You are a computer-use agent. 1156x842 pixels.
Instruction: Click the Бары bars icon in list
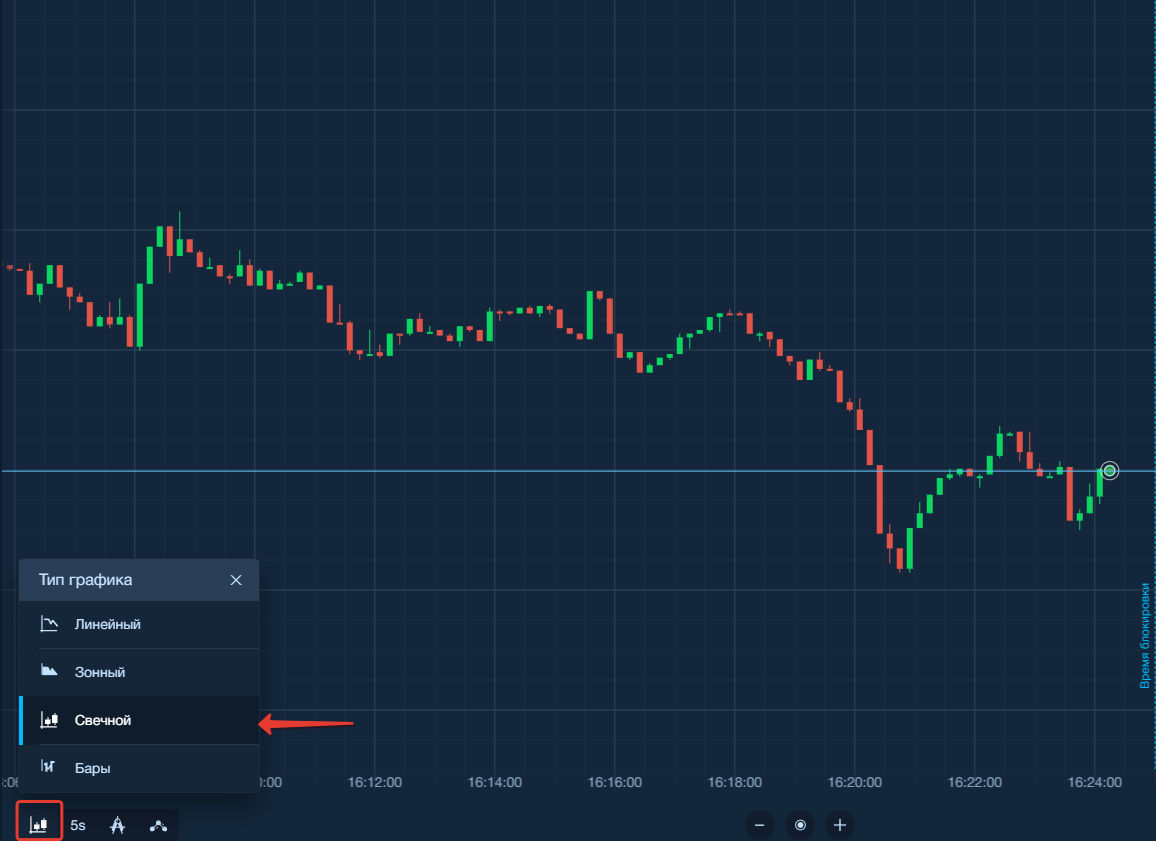[48, 767]
